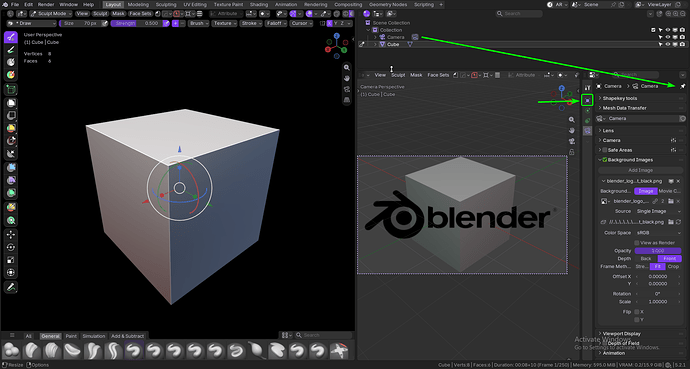Open the Render menu
690x369 pixels.
(46, 4)
